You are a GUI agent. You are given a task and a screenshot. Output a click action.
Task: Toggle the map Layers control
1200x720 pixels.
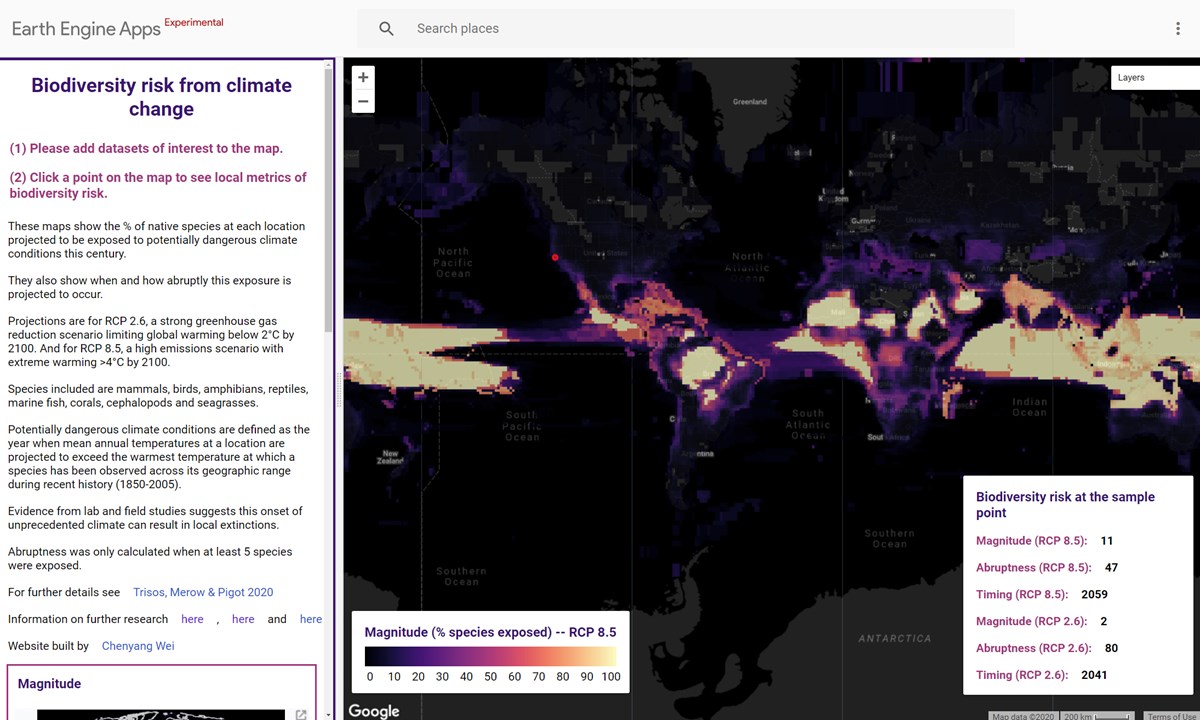pos(1131,77)
